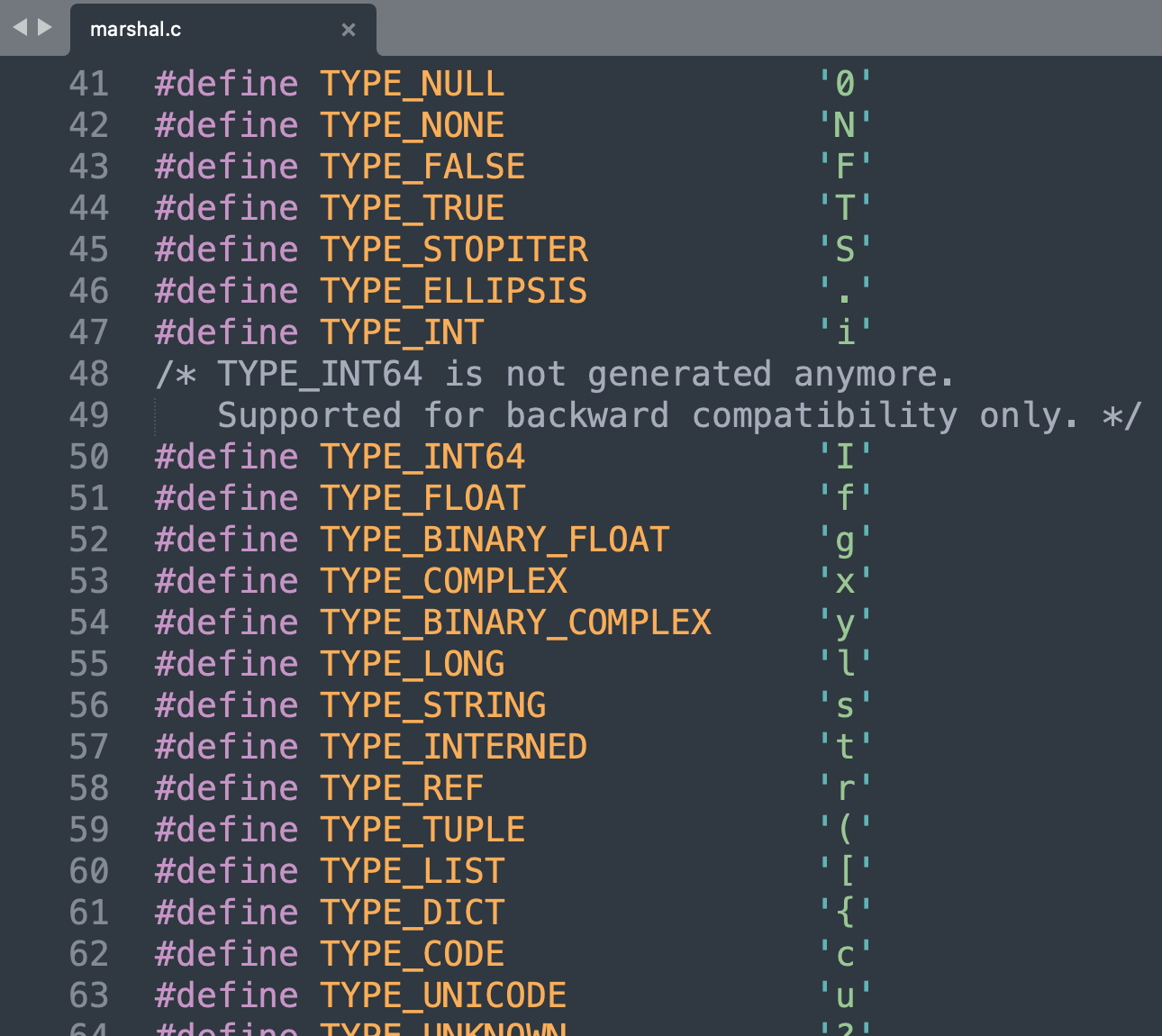
Task: Click the back tab navigation arrow
Action: pos(20,28)
